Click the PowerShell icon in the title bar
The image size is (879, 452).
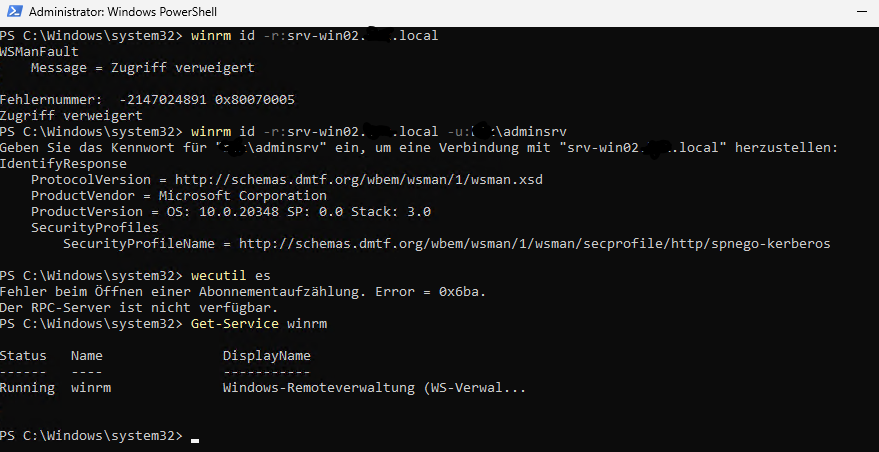(14, 11)
